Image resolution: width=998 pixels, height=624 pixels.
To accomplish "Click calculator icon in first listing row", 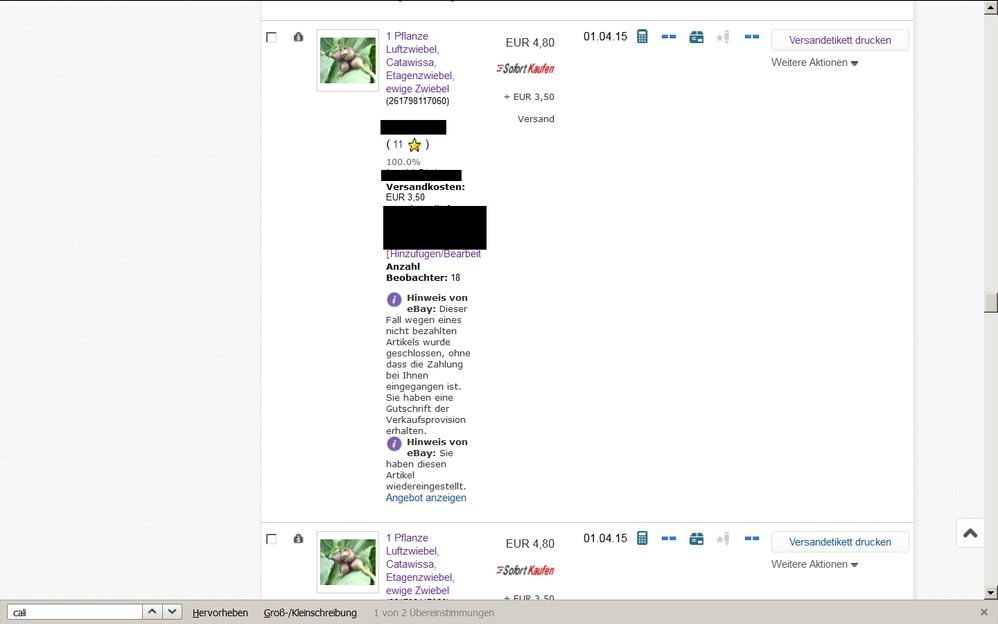I will point(642,37).
